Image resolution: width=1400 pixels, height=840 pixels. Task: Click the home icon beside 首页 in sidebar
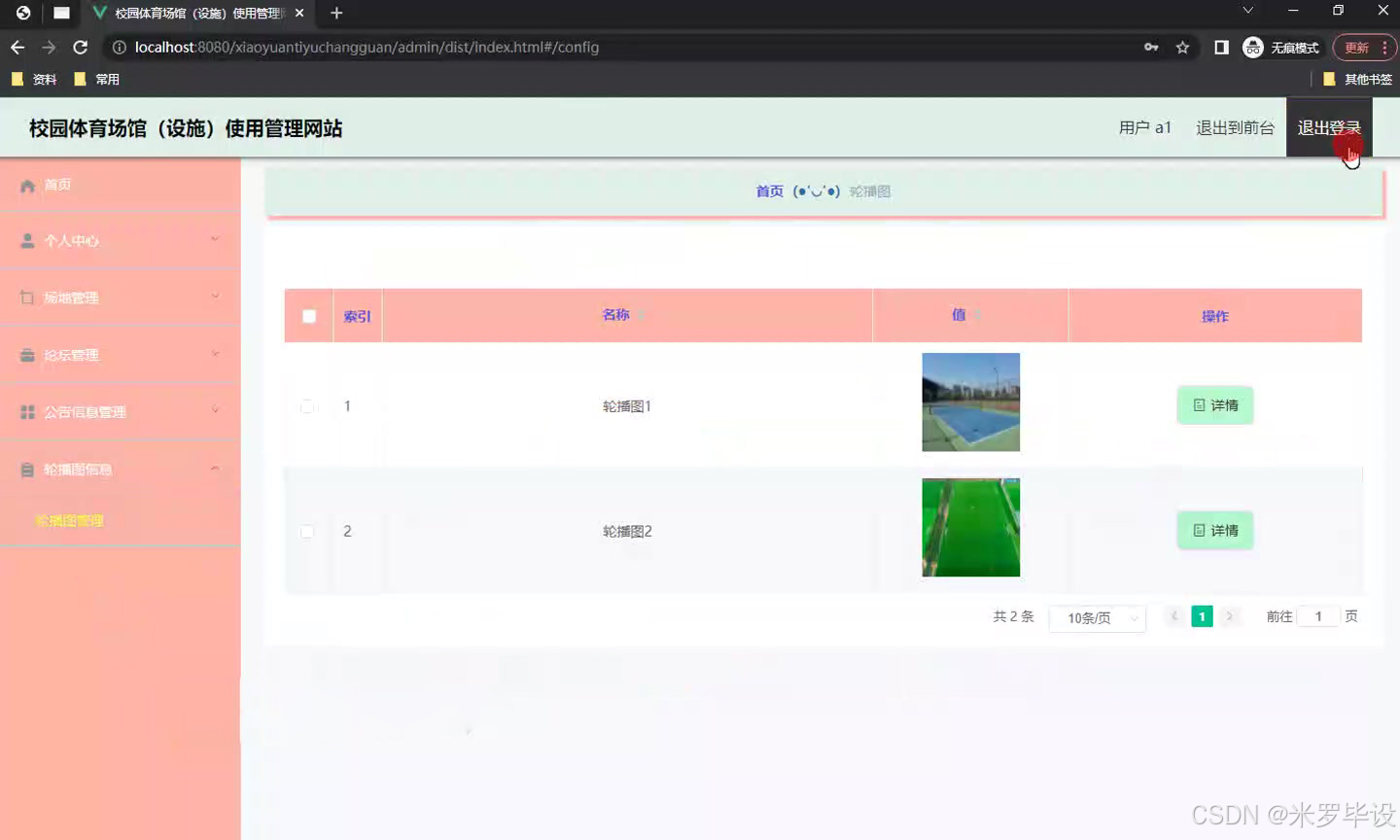click(27, 184)
